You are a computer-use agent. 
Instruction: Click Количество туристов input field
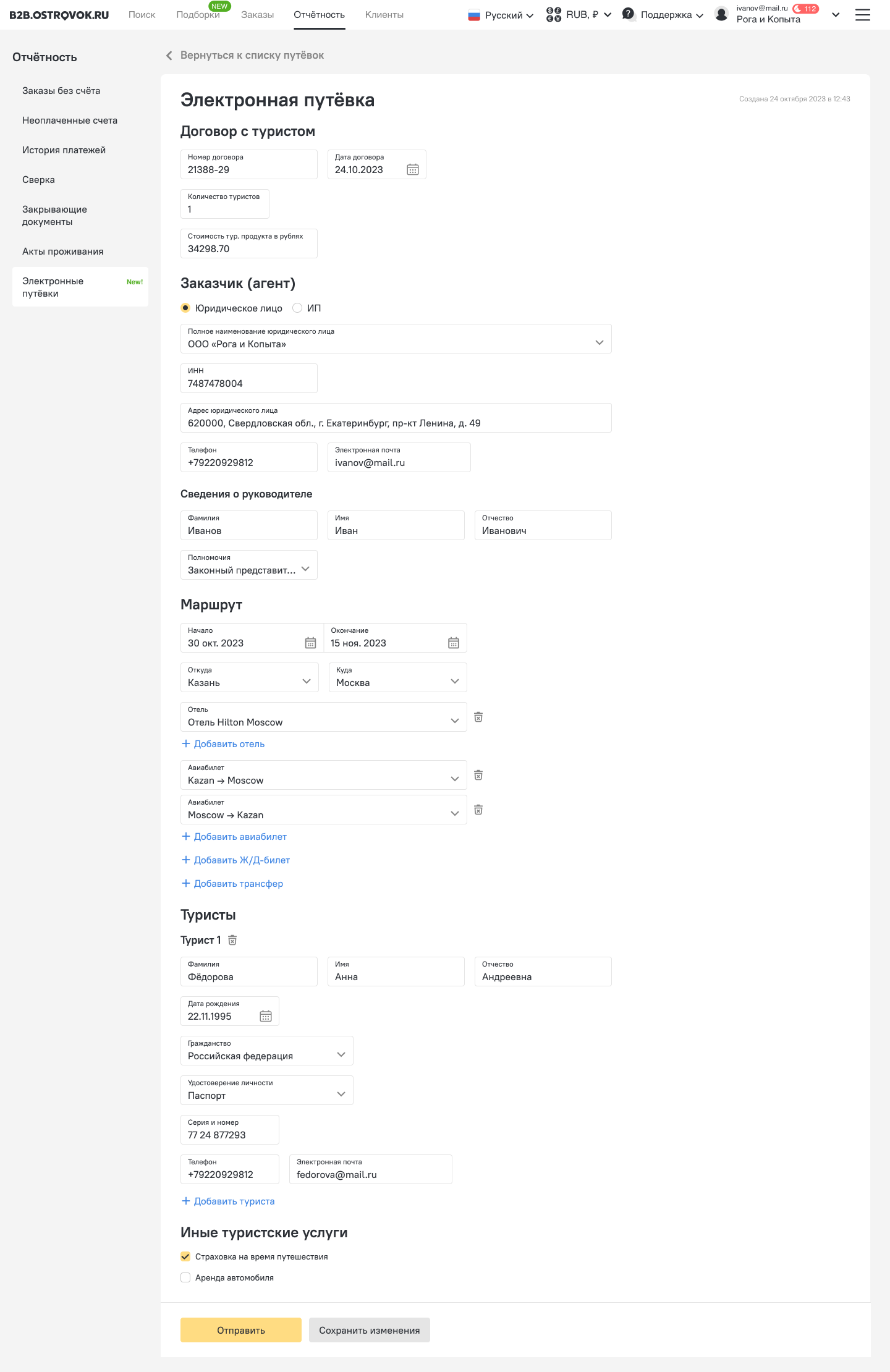coord(225,204)
